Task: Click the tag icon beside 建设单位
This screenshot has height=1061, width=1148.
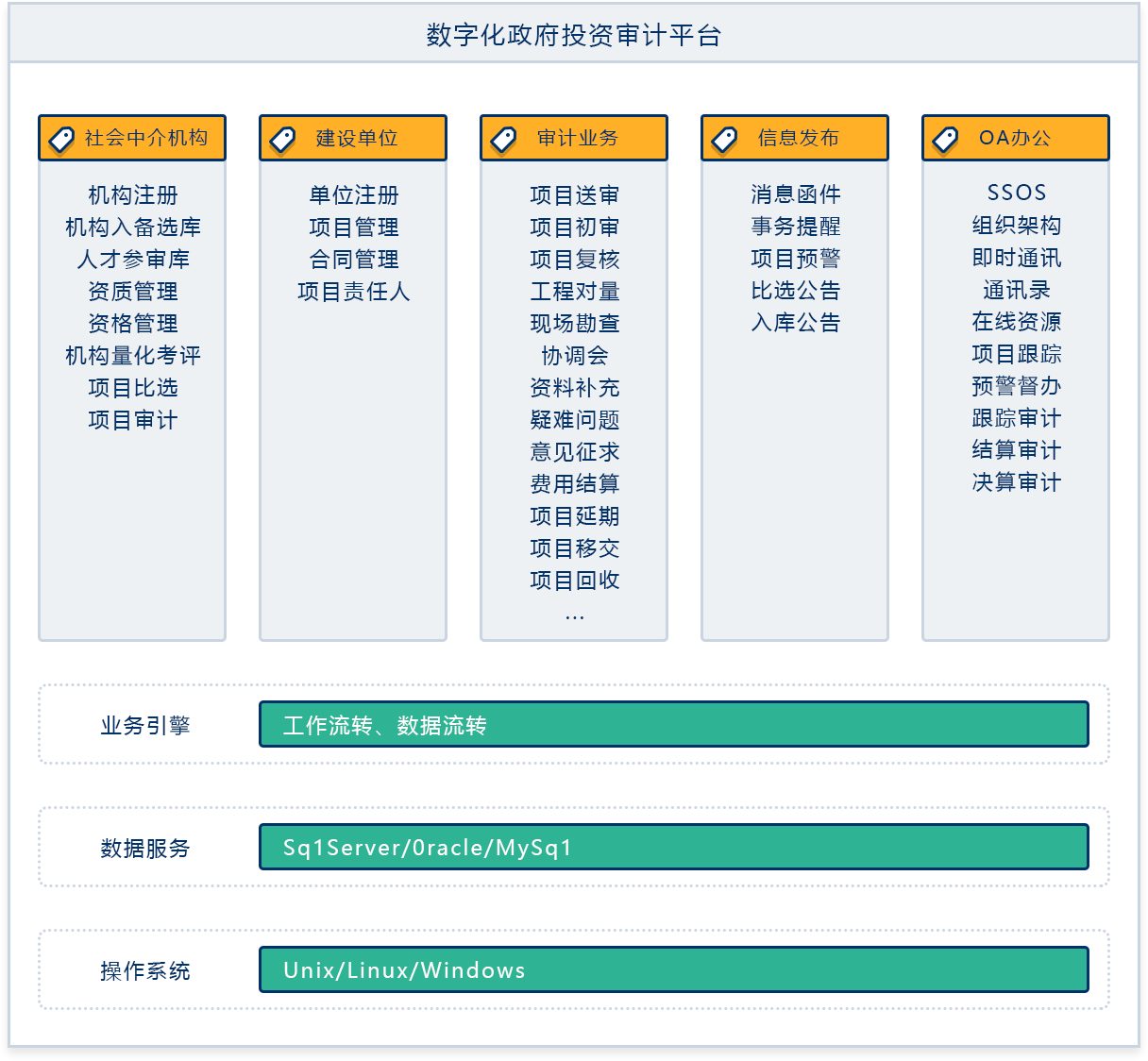Action: 282,140
